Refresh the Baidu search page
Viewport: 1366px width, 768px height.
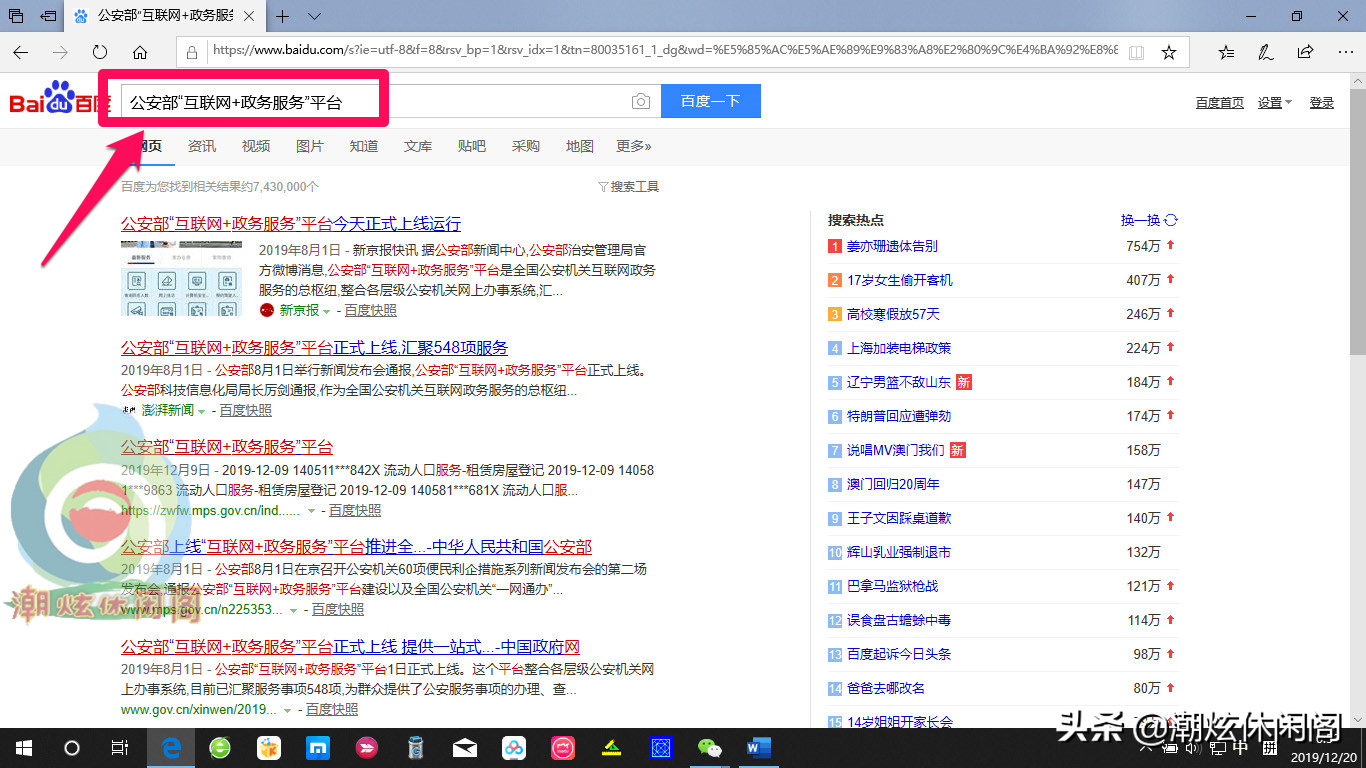tap(100, 52)
